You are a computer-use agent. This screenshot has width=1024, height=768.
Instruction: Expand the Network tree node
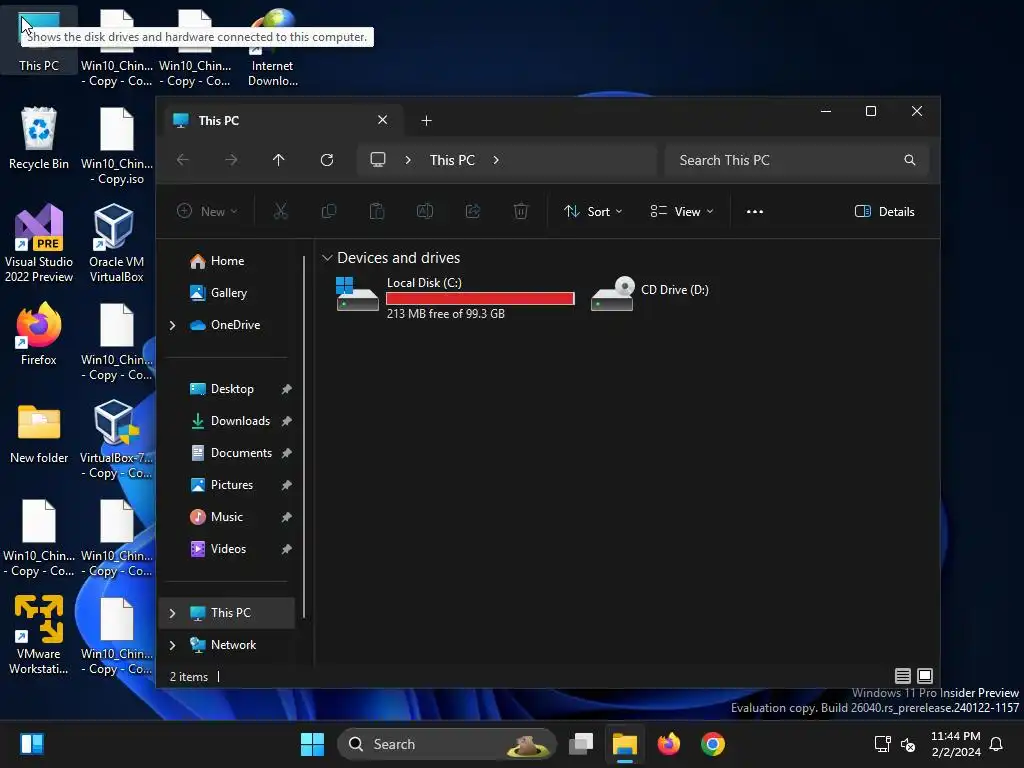point(172,645)
